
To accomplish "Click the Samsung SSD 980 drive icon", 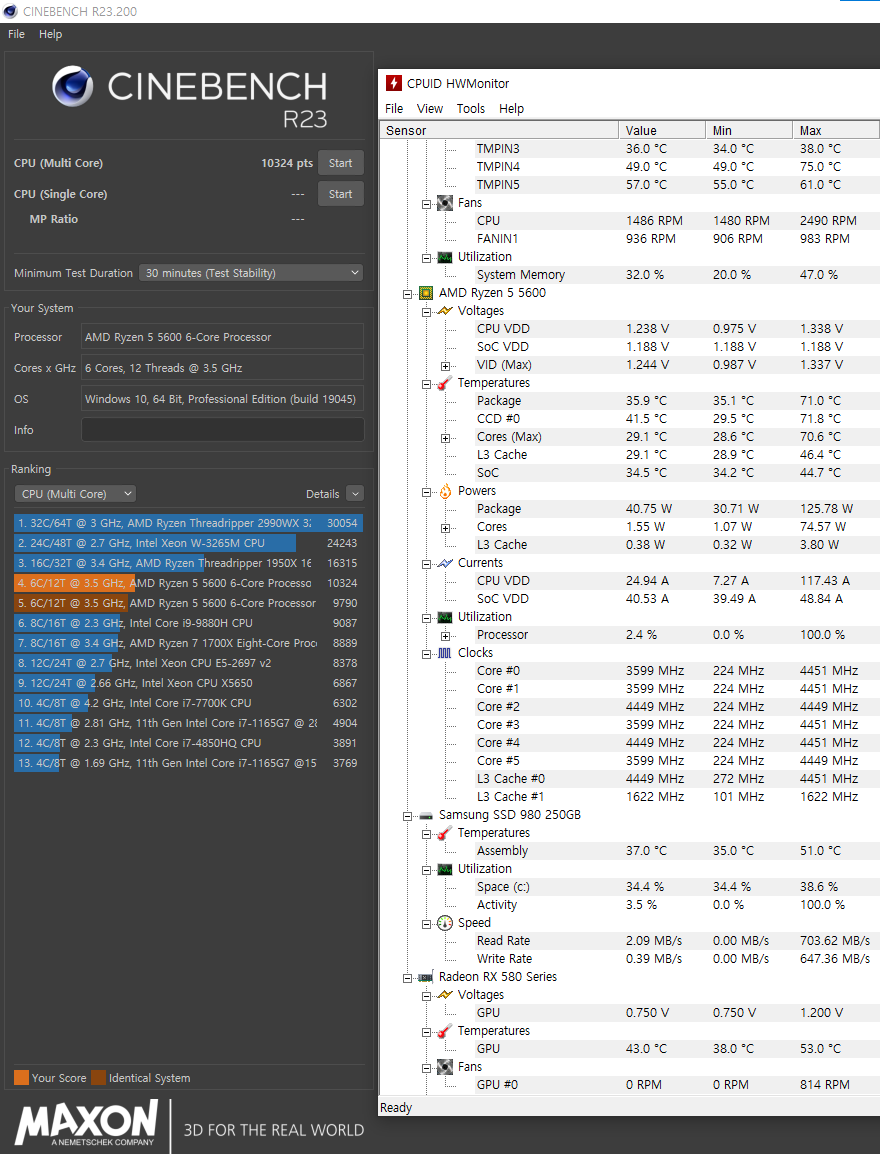I will (x=426, y=815).
